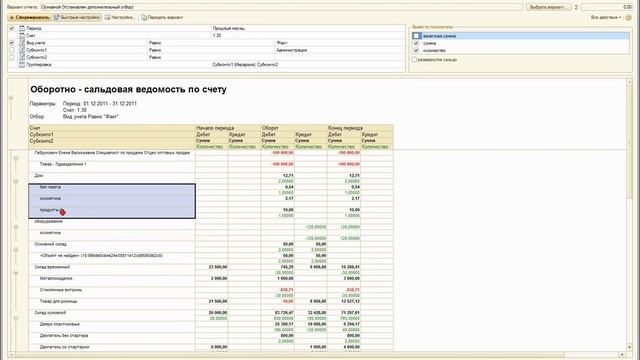The width and height of the screenshot is (640, 360).
Task: Click the filter icon of Субконто1 row
Action: click(x=22, y=50)
